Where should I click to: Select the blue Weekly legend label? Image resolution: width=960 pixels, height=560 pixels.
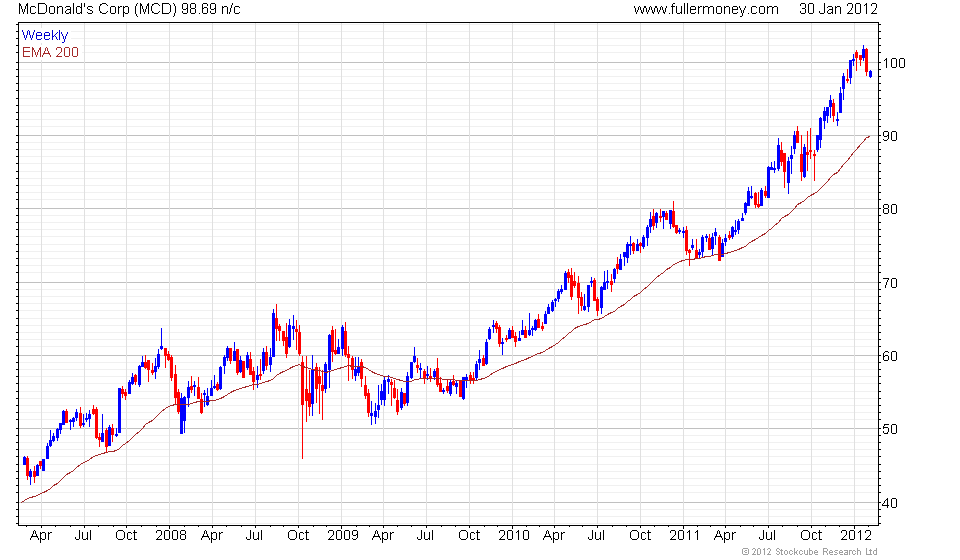pyautogui.click(x=45, y=35)
